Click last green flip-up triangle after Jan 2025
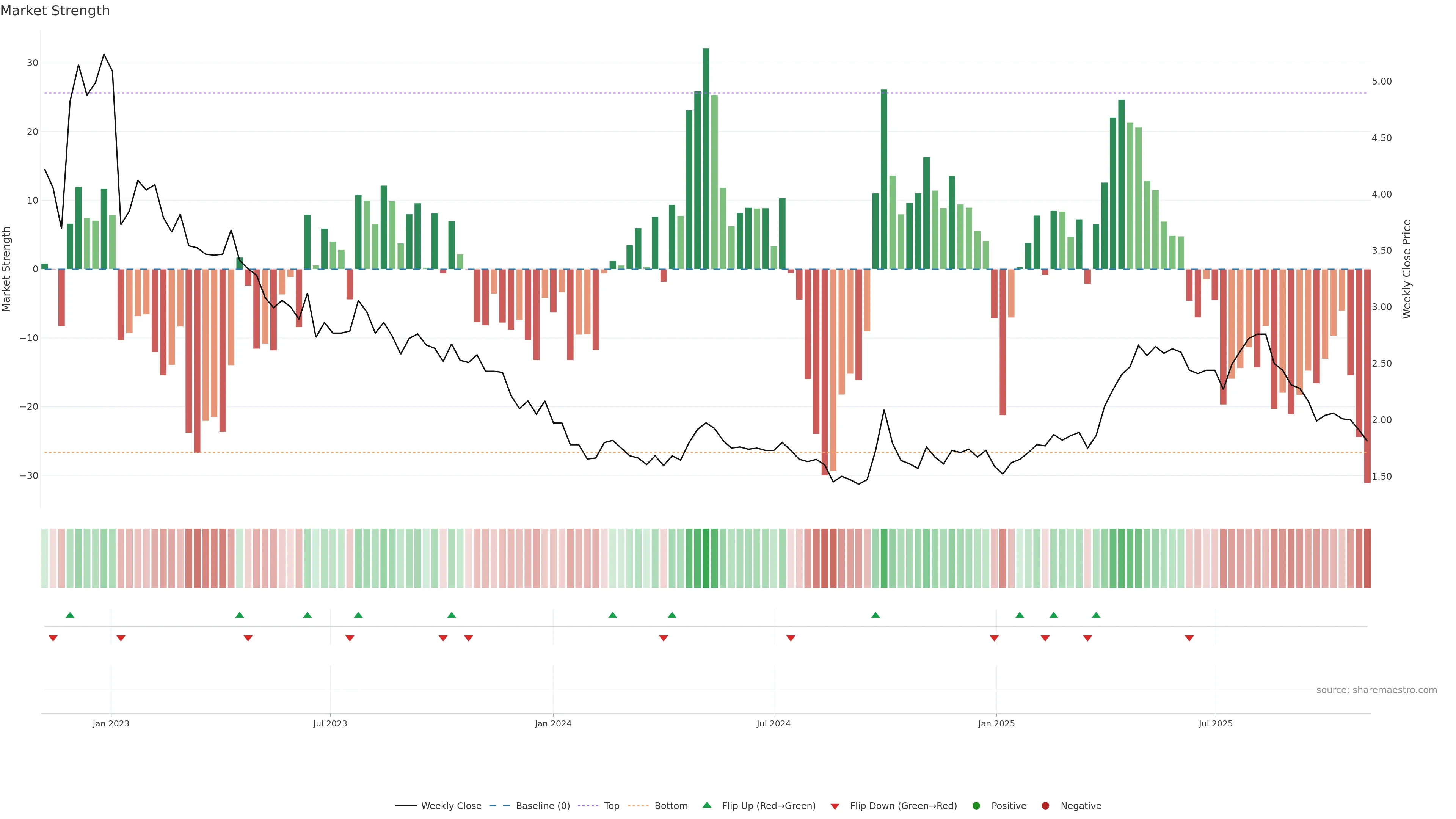This screenshot has width=1456, height=819. pyautogui.click(x=1096, y=615)
